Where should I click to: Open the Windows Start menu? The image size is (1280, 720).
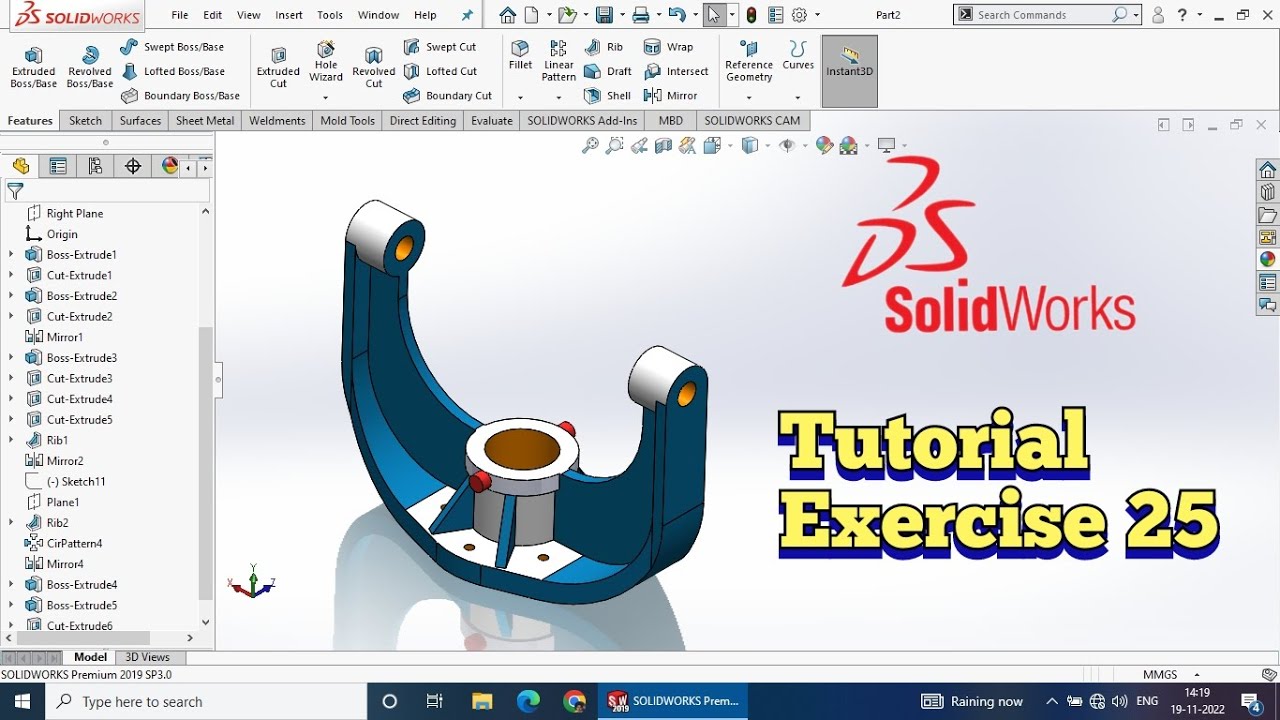(22, 701)
